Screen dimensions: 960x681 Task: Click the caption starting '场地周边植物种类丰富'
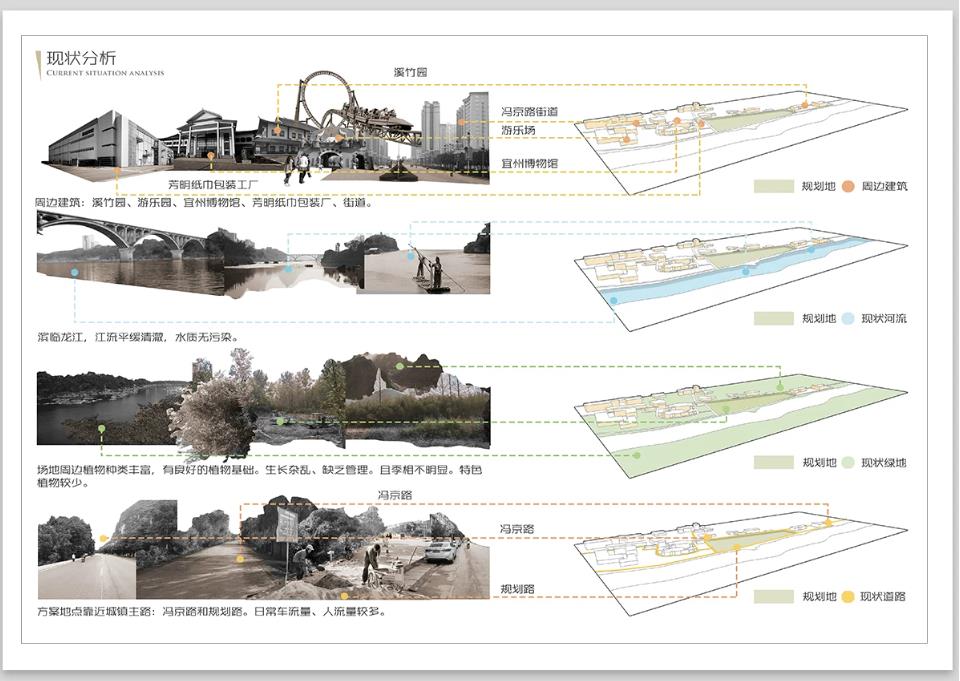coord(260,476)
